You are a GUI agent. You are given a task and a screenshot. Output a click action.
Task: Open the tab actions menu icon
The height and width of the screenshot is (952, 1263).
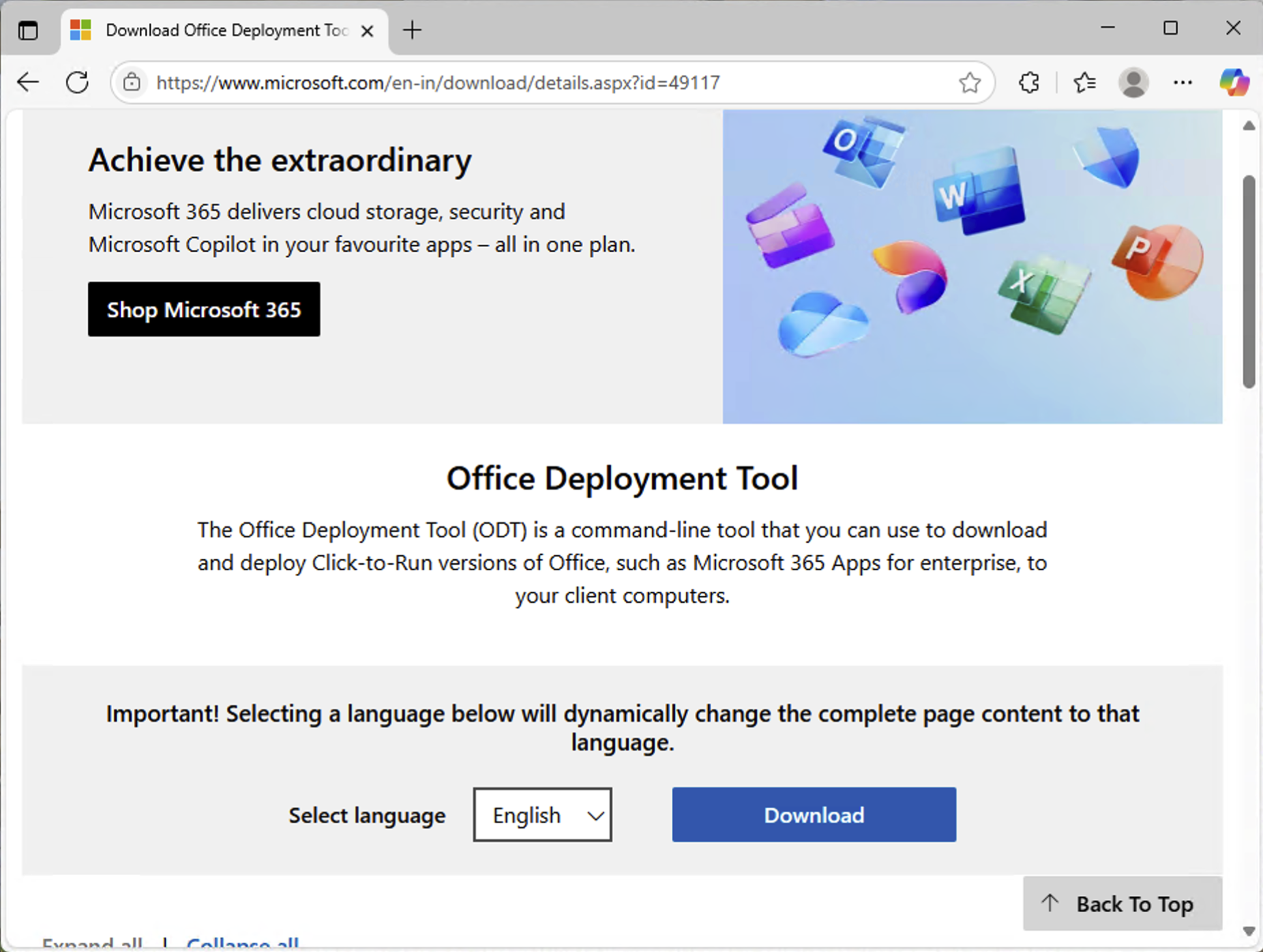click(x=28, y=31)
